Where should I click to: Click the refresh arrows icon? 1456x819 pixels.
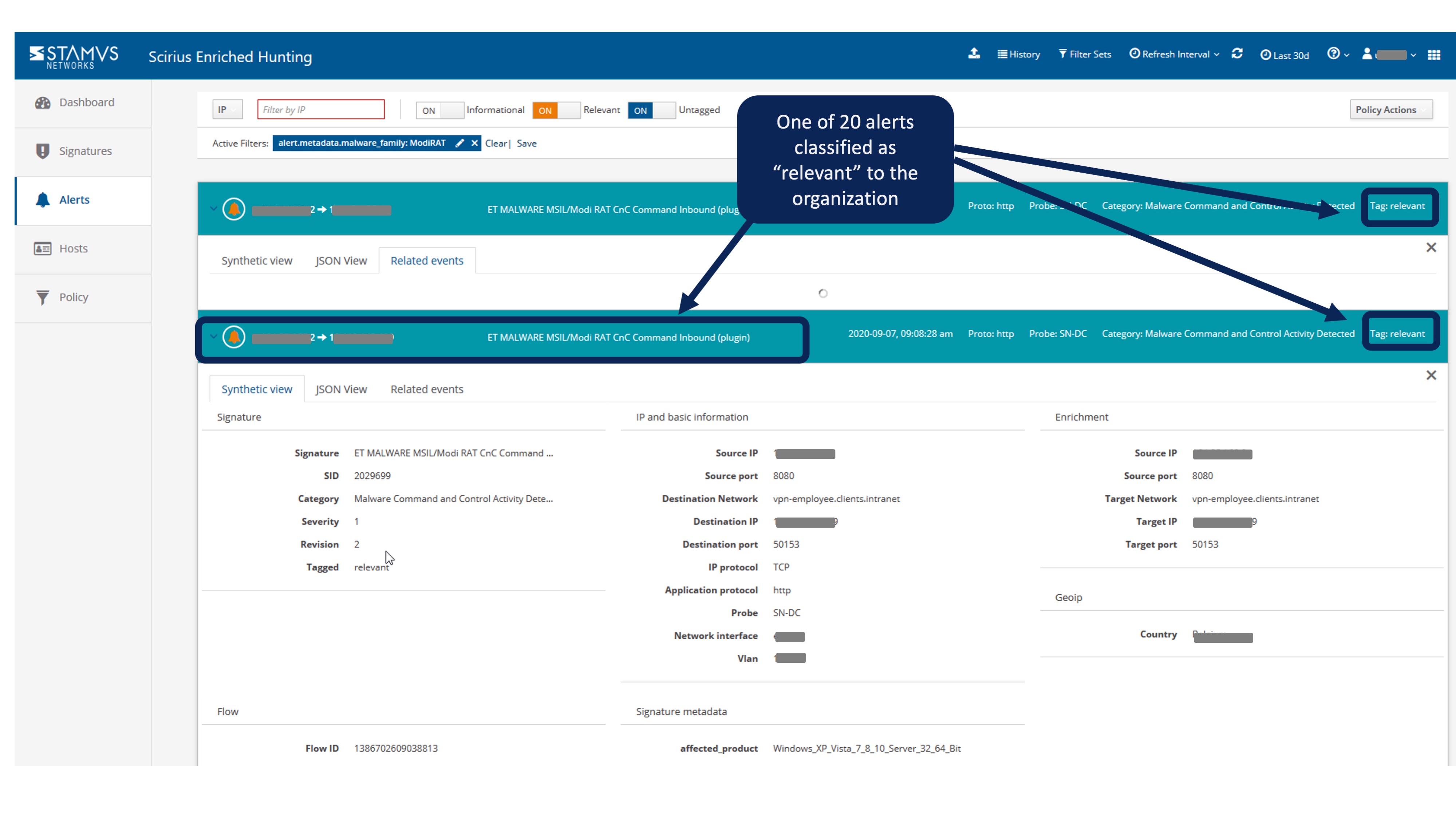coord(1237,54)
